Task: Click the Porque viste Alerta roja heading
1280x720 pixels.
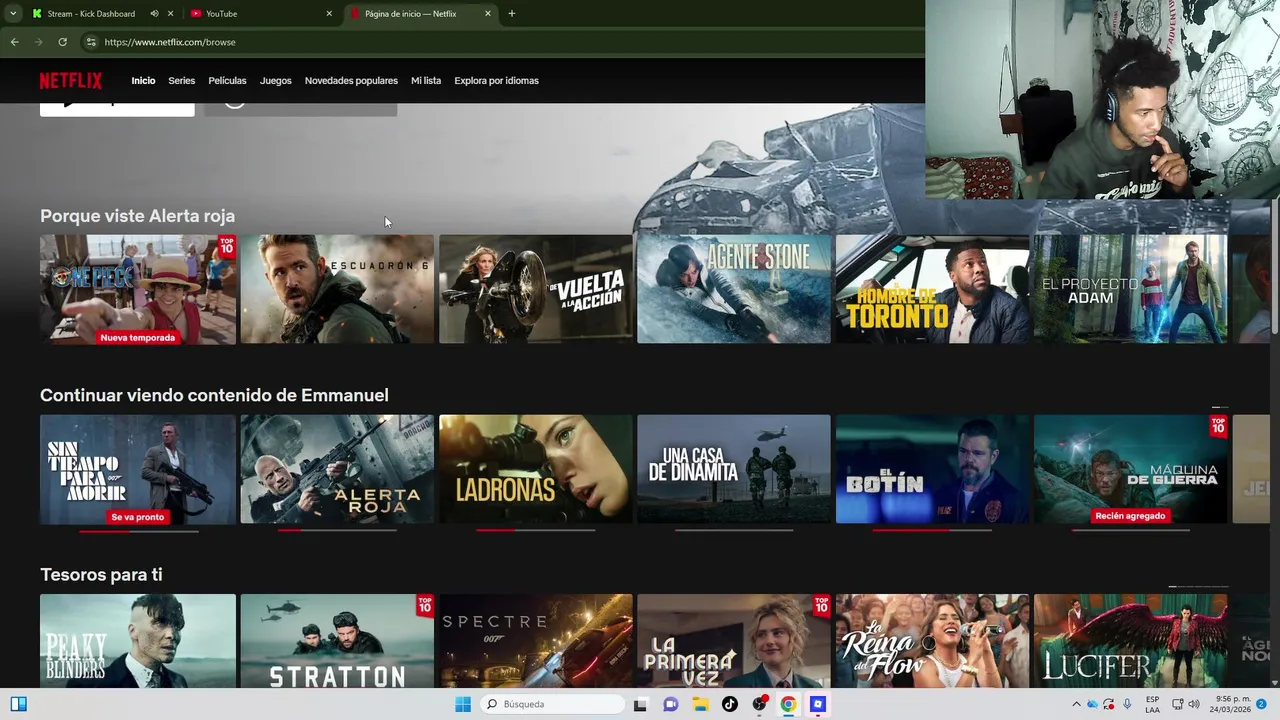Action: 138,216
